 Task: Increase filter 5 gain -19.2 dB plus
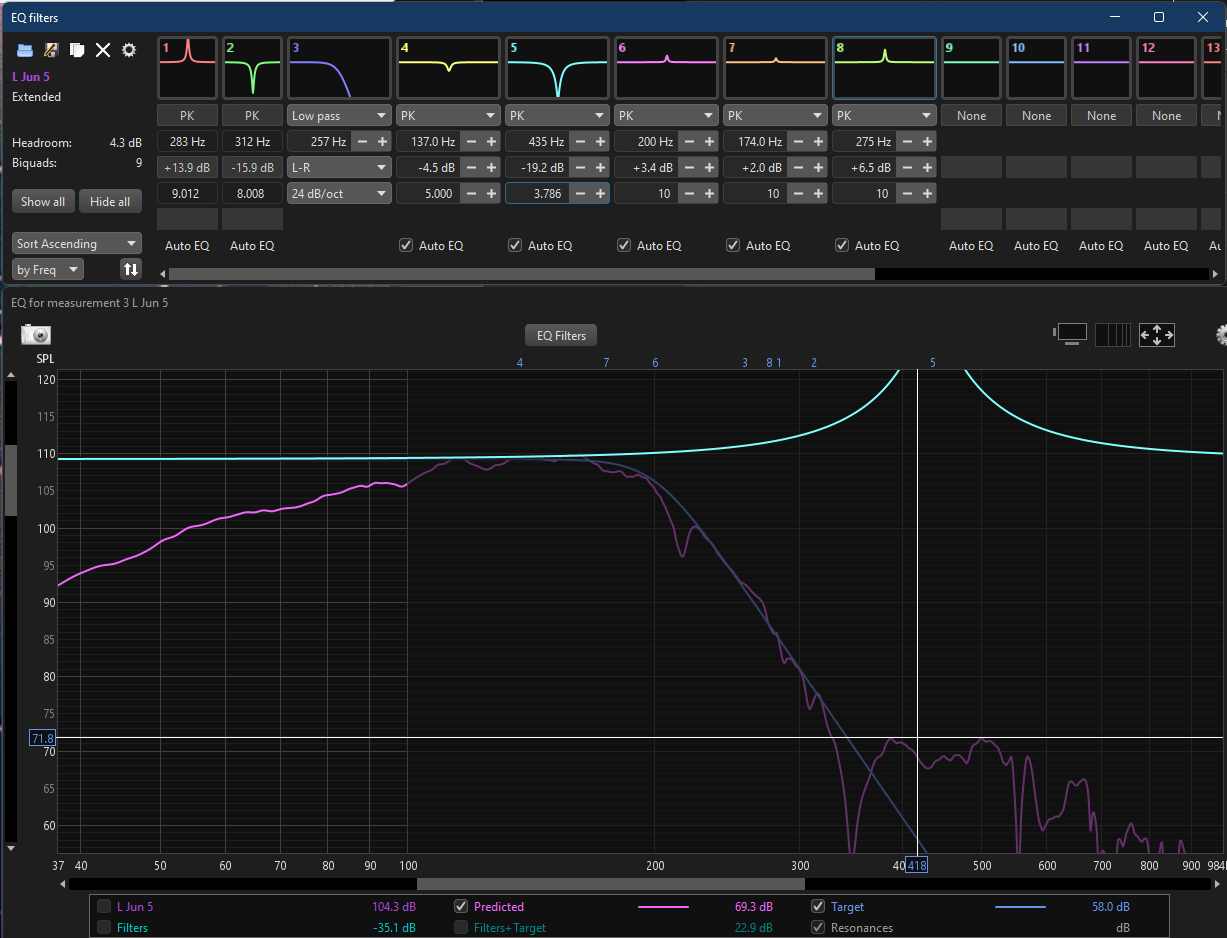click(x=601, y=168)
